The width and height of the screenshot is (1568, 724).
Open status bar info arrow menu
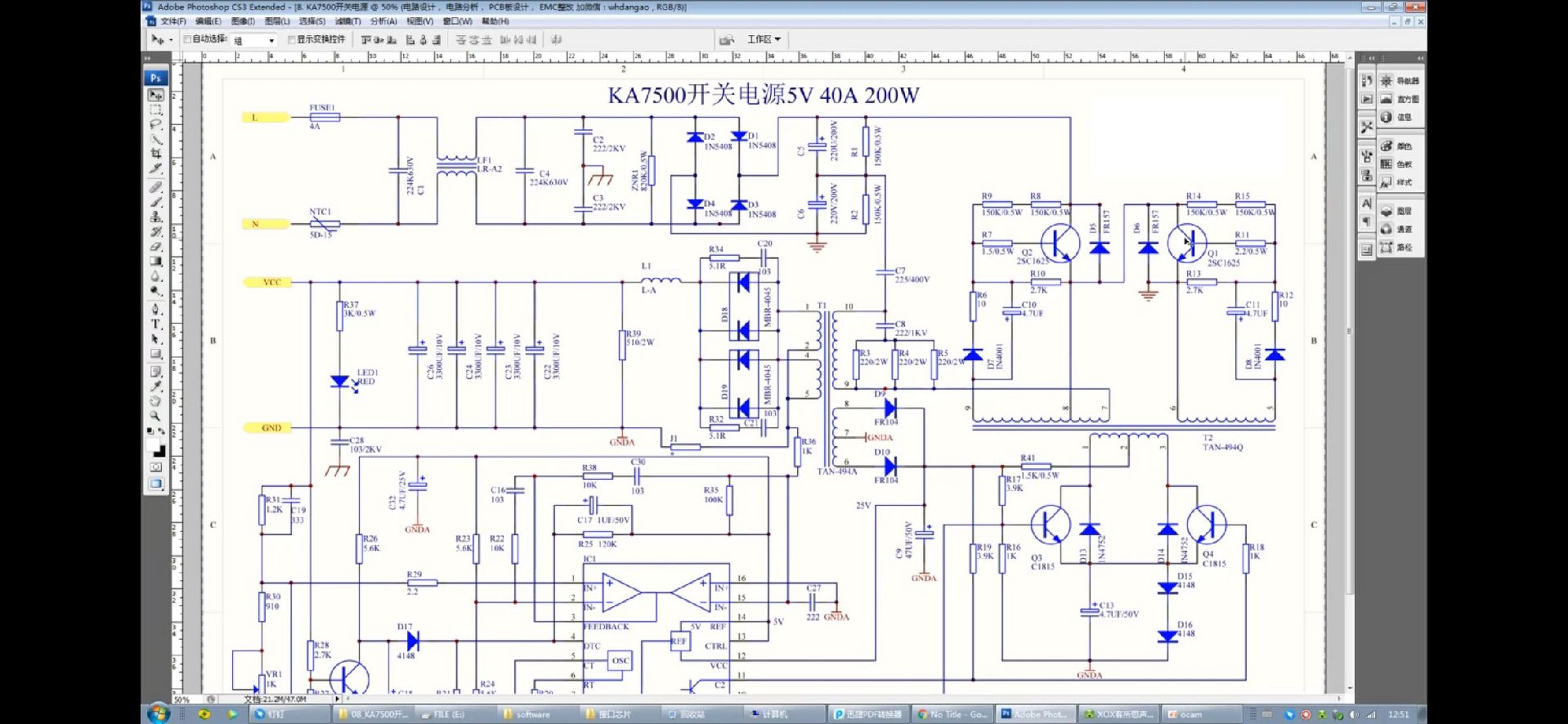click(x=337, y=699)
